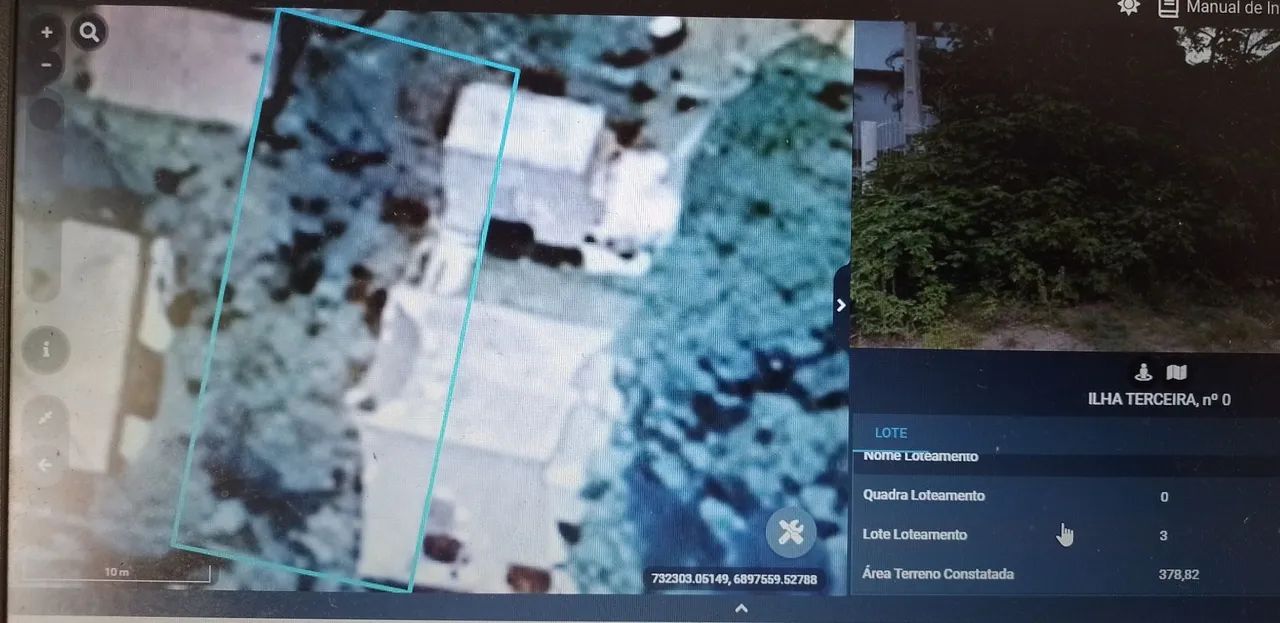Image resolution: width=1280 pixels, height=623 pixels.
Task: Click the back arrow map button
Action: [45, 464]
